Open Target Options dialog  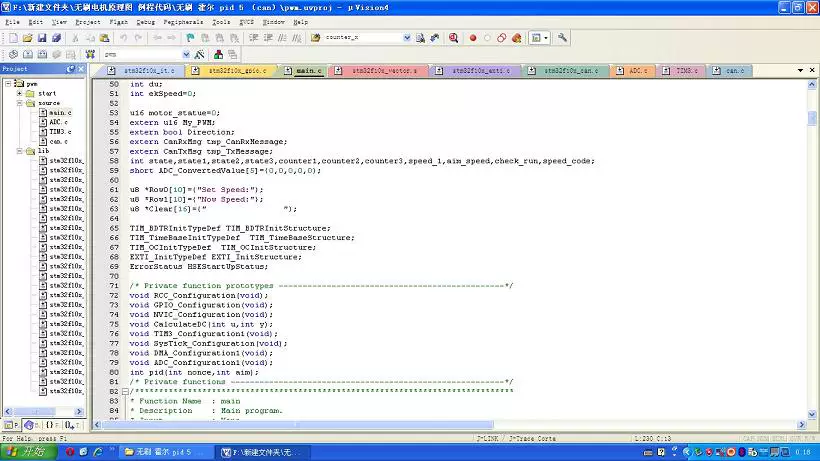pyautogui.click(x=199, y=54)
